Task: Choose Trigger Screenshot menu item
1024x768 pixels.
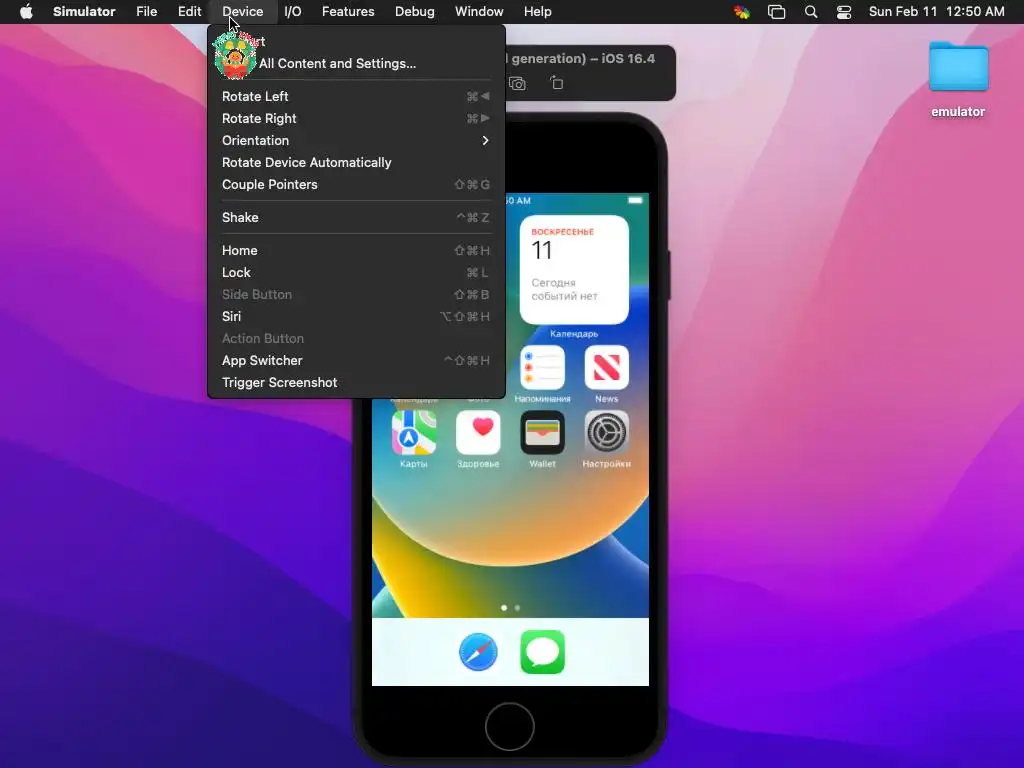Action: (357, 383)
